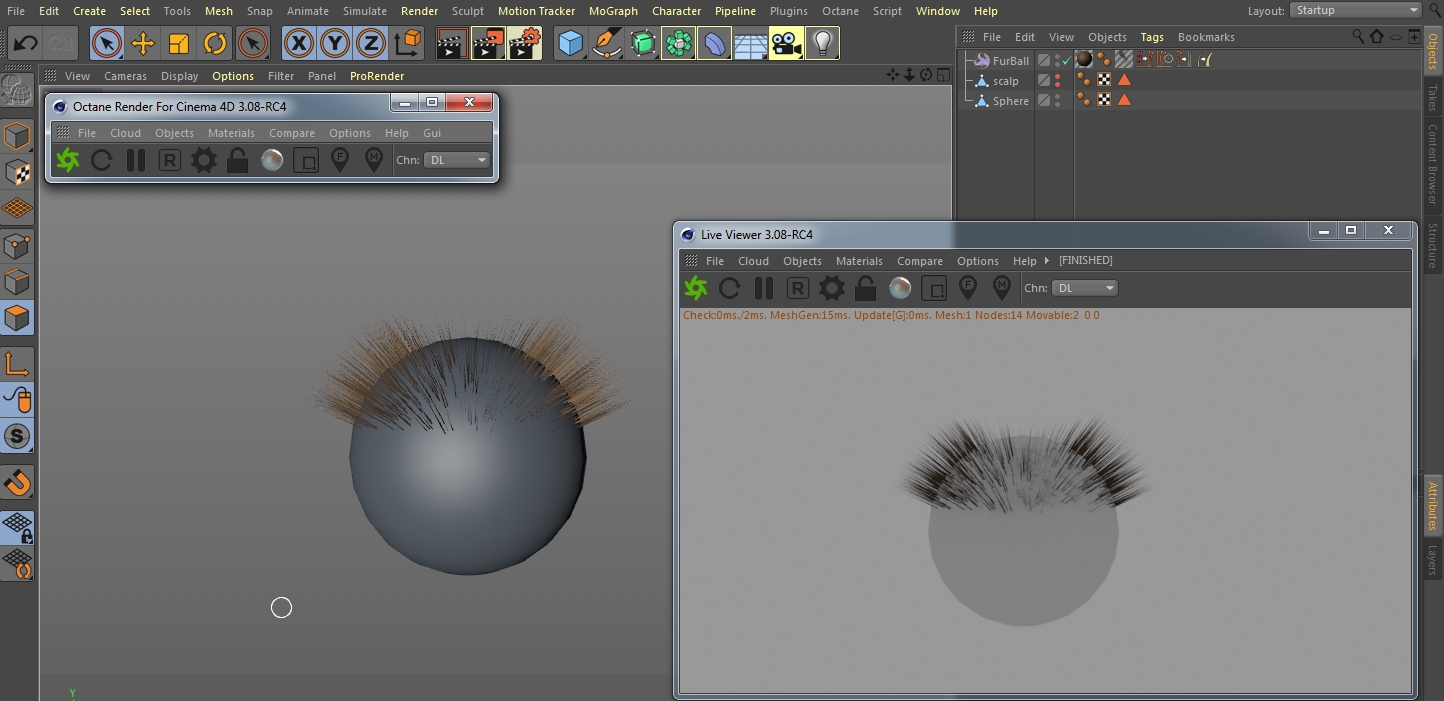Switch to Polygons mode
The height and width of the screenshot is (701, 1444).
[x=18, y=318]
